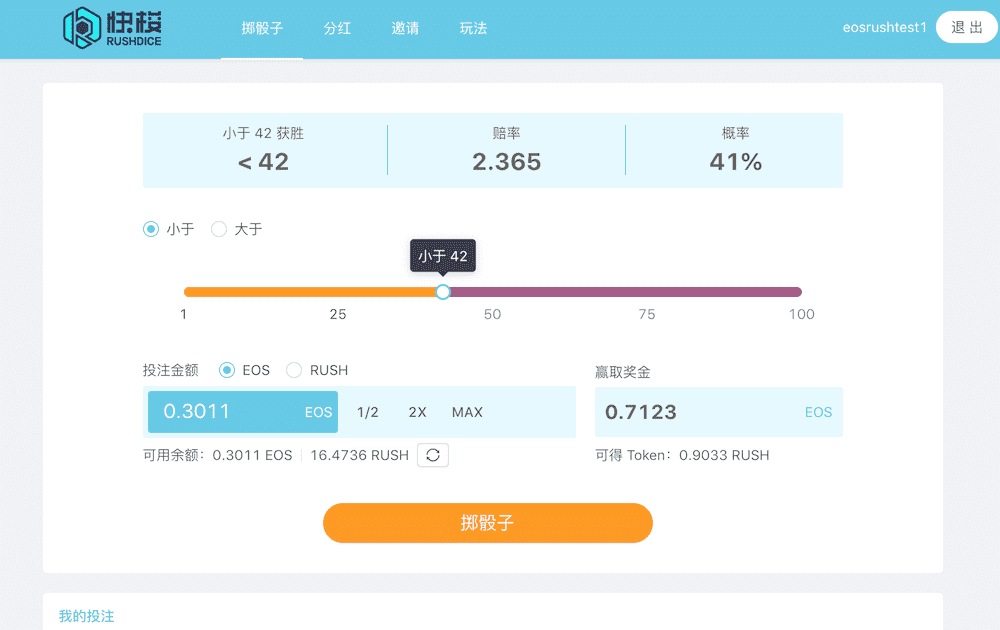The image size is (1000, 630).
Task: Open the 我的投注 (my bets) link
Action: [x=86, y=617]
